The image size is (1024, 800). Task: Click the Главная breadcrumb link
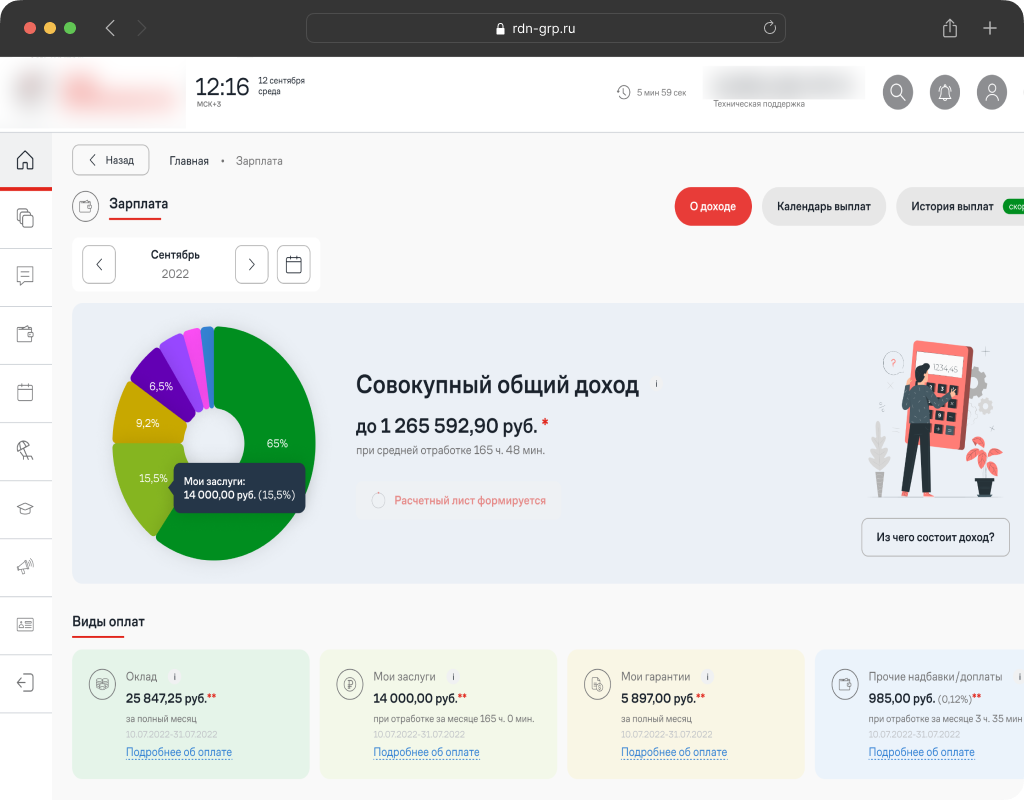(x=189, y=161)
